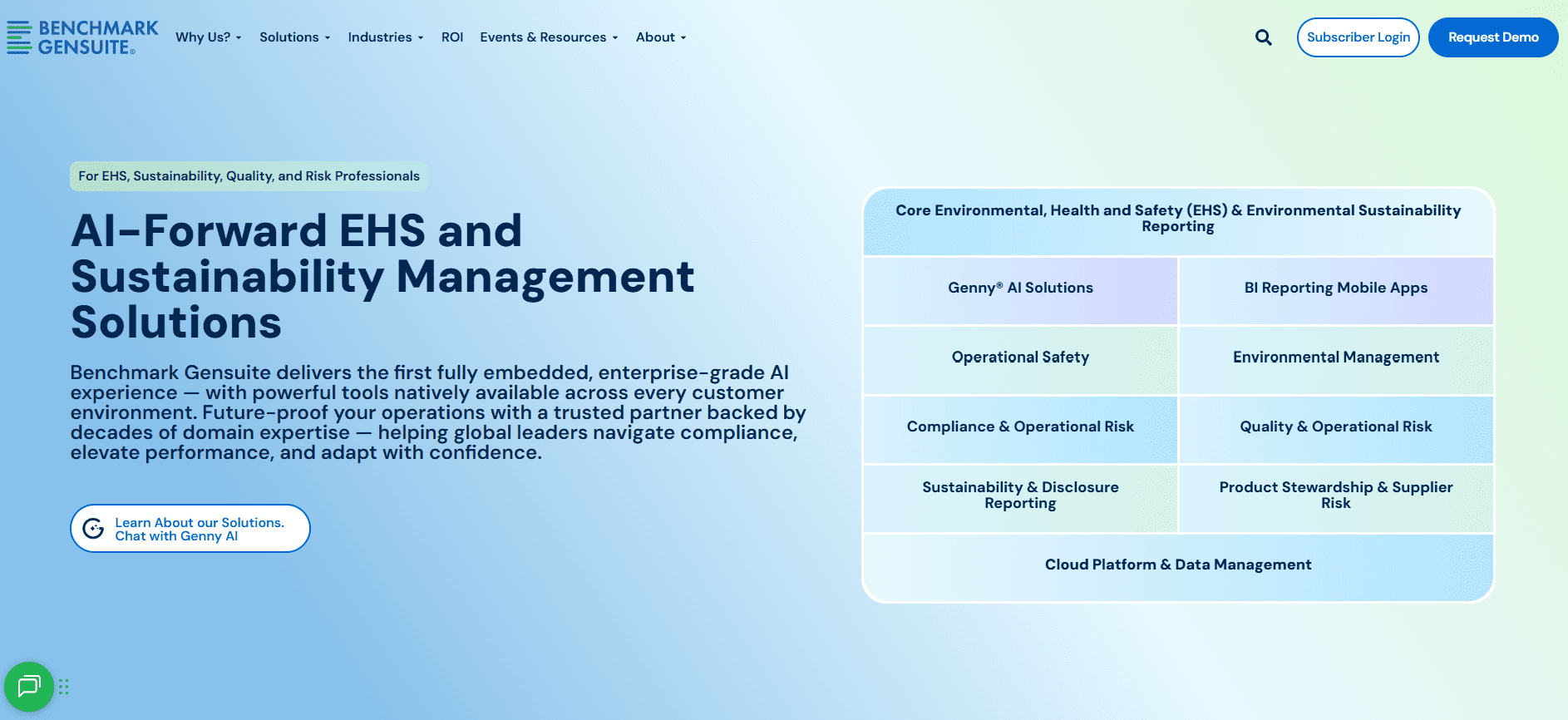The height and width of the screenshot is (720, 1568).
Task: Select the Environmental Management tile
Action: click(x=1336, y=360)
